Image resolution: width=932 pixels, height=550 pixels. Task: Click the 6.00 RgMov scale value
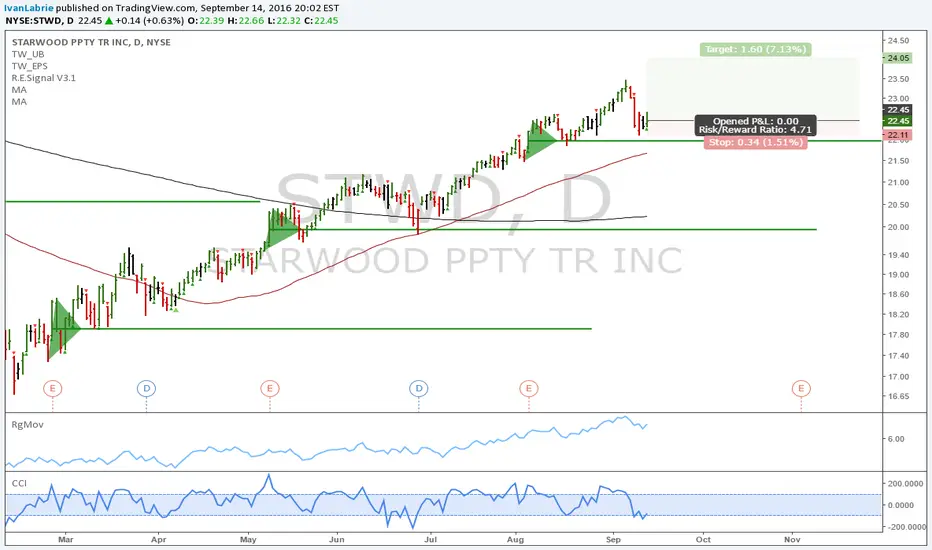pos(896,439)
